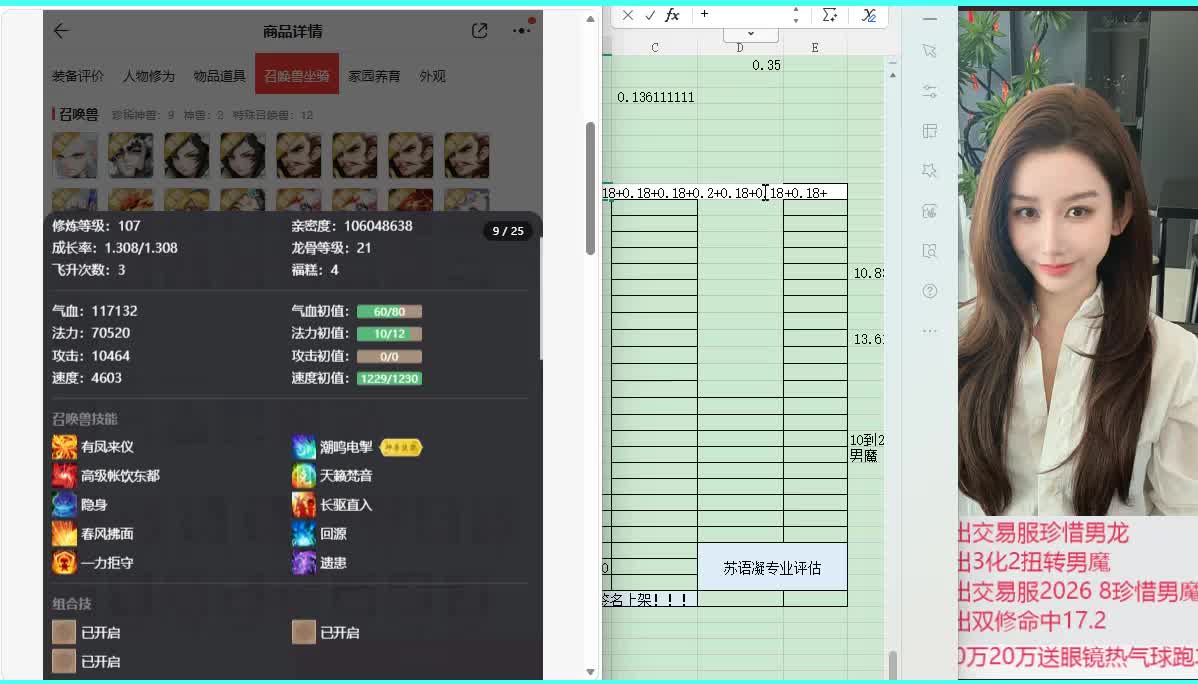Screen dimensions: 1198x684
Task: Open the three-dot more menu with red dot
Action: click(522, 30)
